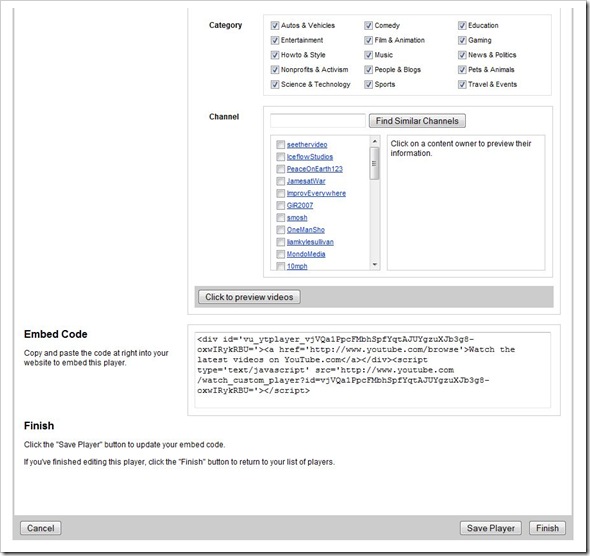The width and height of the screenshot is (590, 556).
Task: Open the GiR2007 channel link
Action: 300,205
